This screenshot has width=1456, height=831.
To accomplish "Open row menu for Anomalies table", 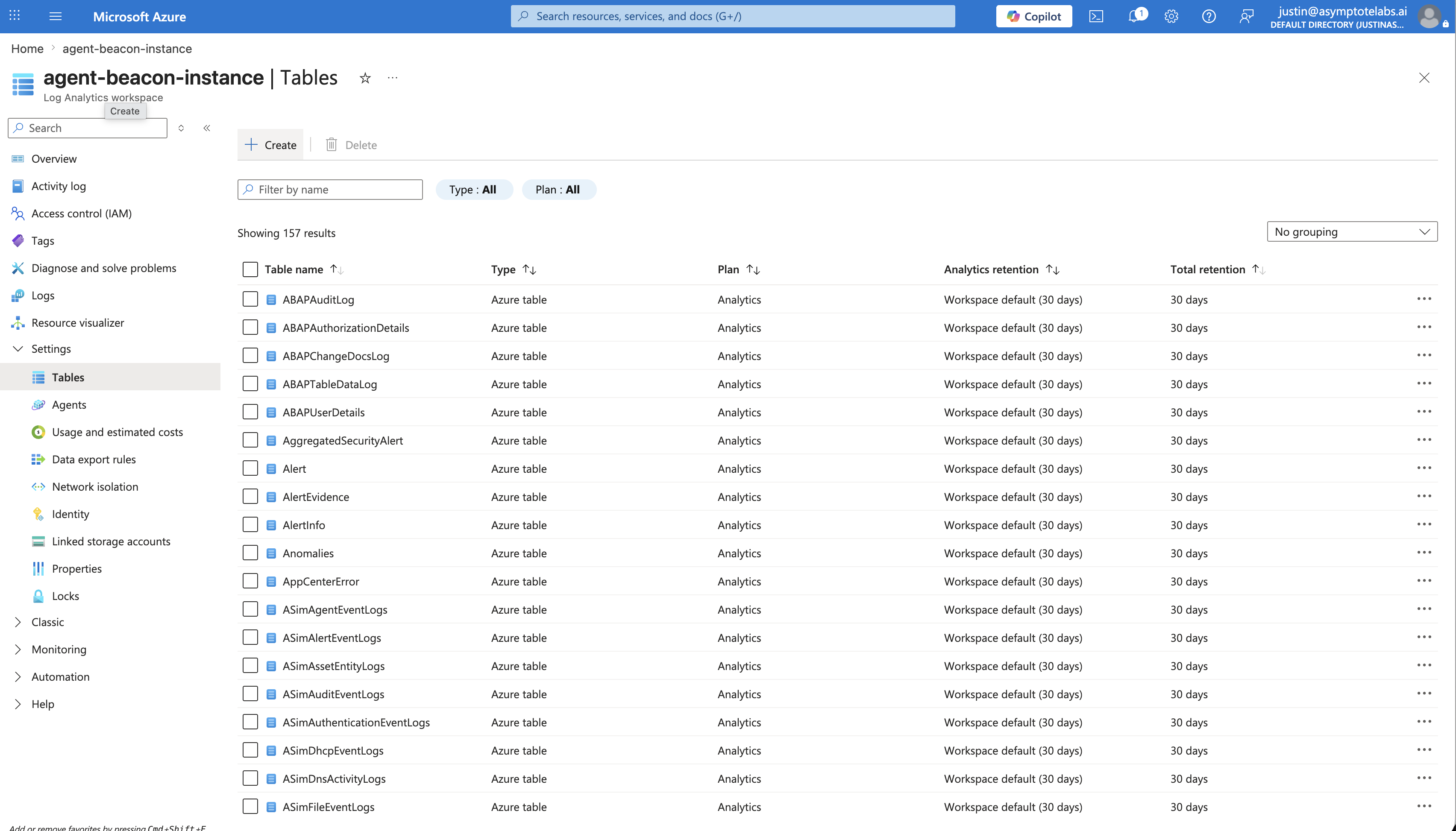I will pyautogui.click(x=1424, y=553).
